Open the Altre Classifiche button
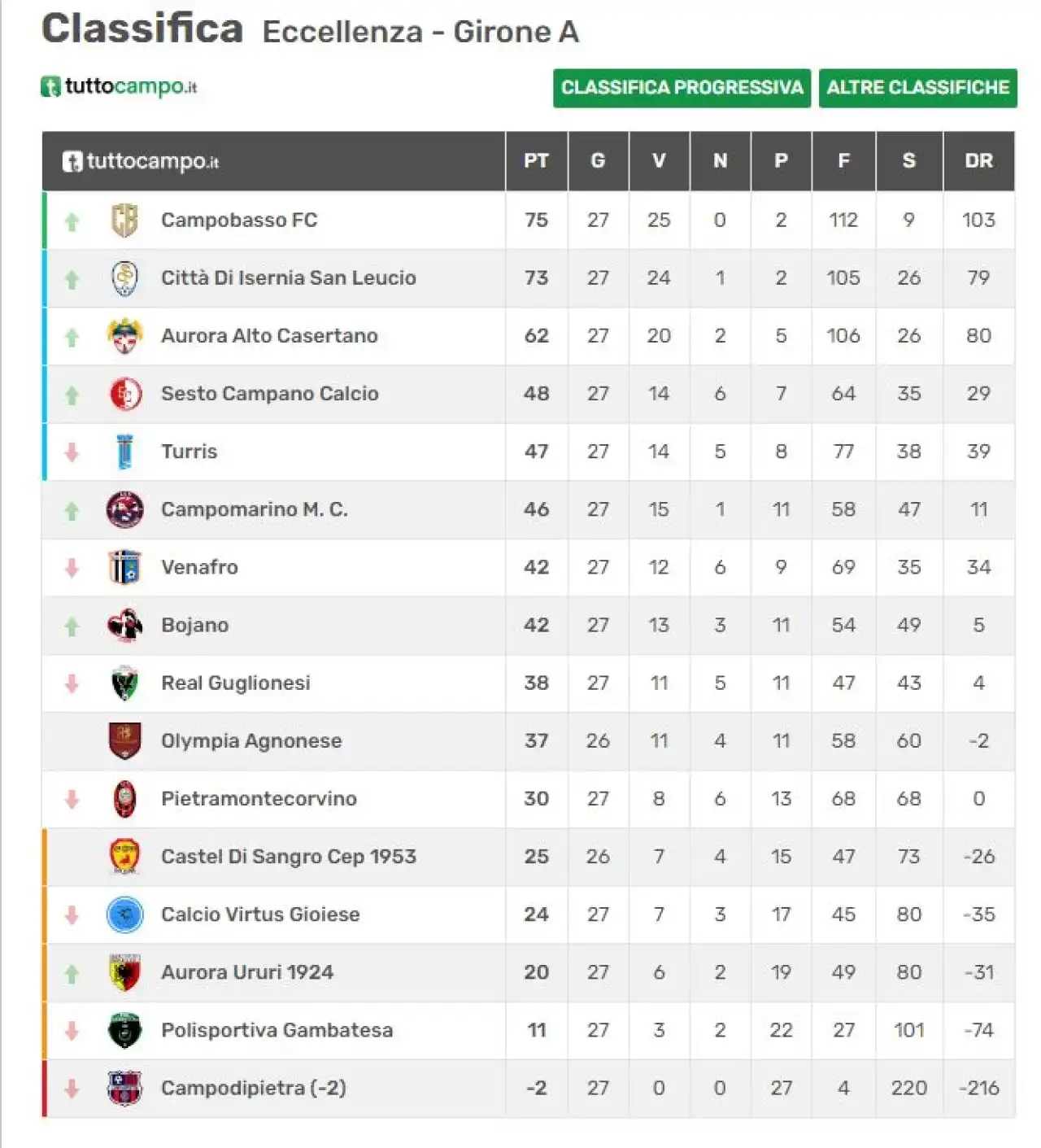 (x=918, y=88)
